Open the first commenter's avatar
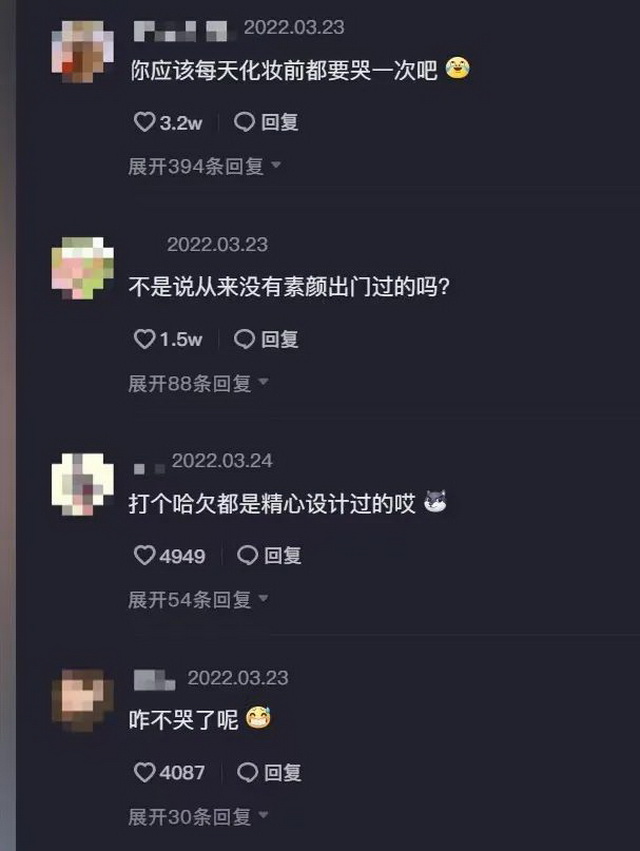The image size is (640, 851). [x=83, y=52]
